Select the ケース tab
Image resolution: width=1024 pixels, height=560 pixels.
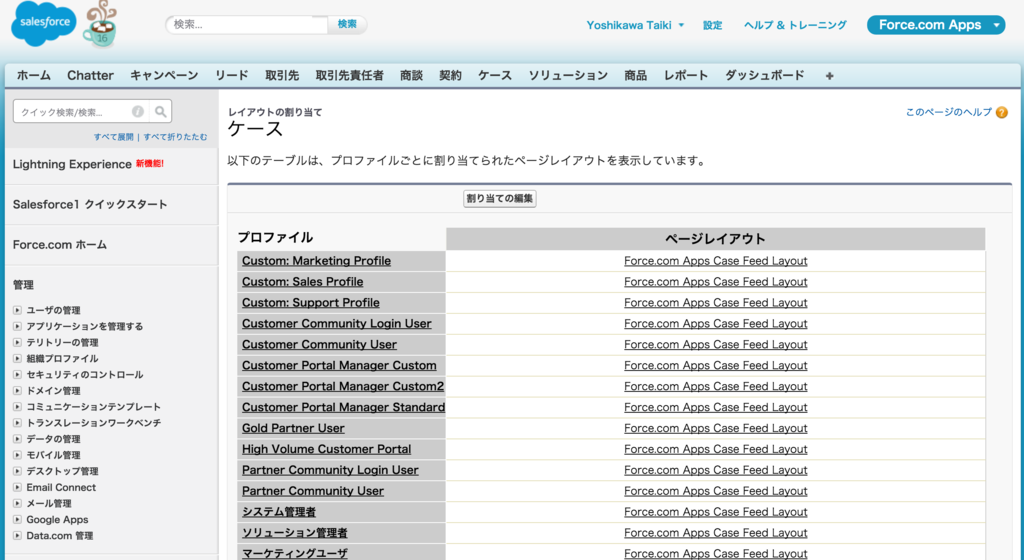click(x=495, y=76)
